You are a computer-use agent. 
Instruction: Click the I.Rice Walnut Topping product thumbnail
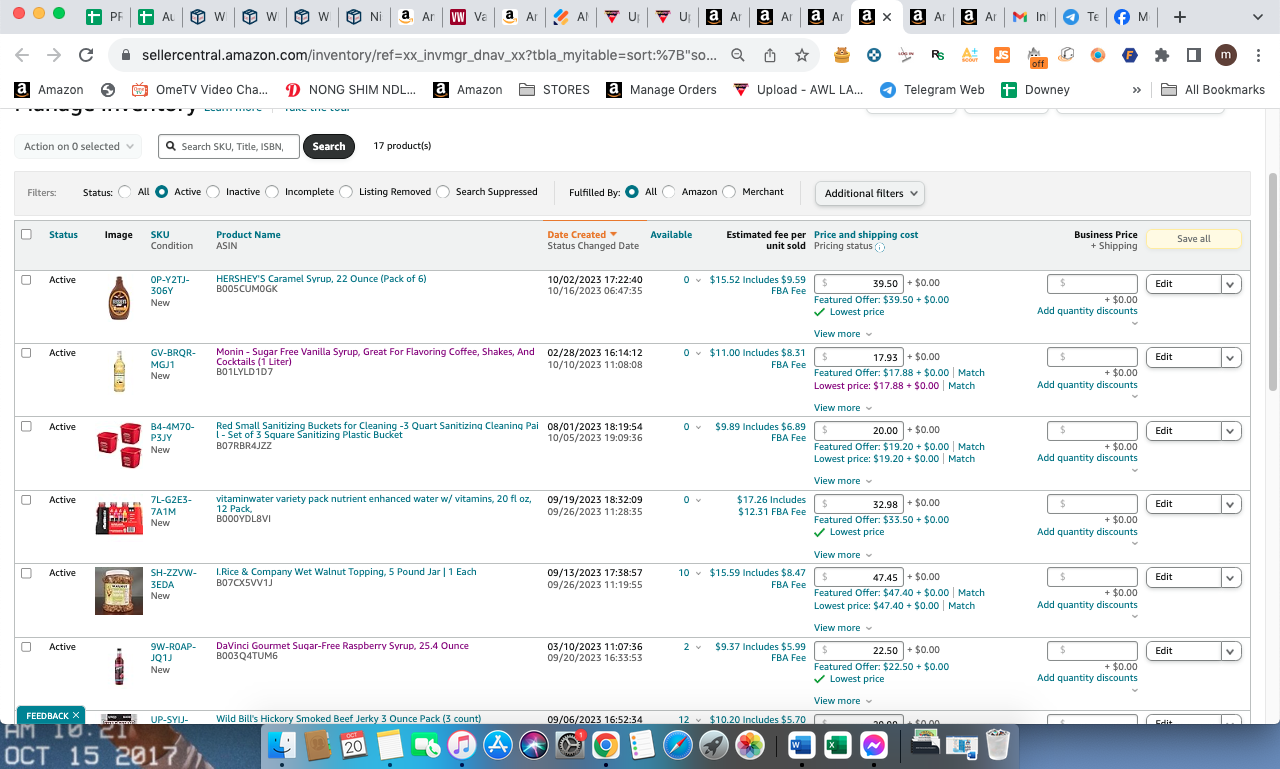118,590
